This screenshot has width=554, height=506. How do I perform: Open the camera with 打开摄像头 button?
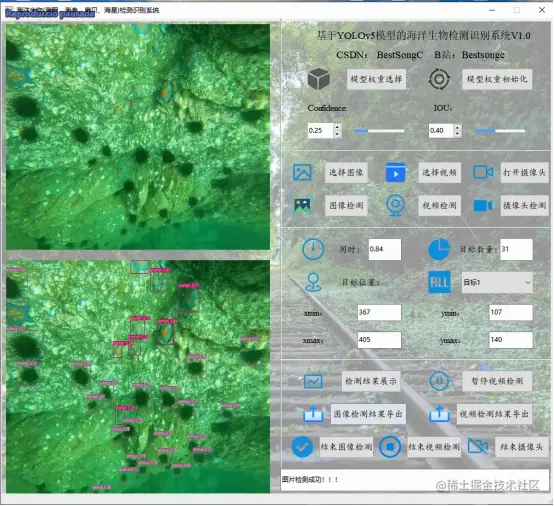pyautogui.click(x=524, y=172)
